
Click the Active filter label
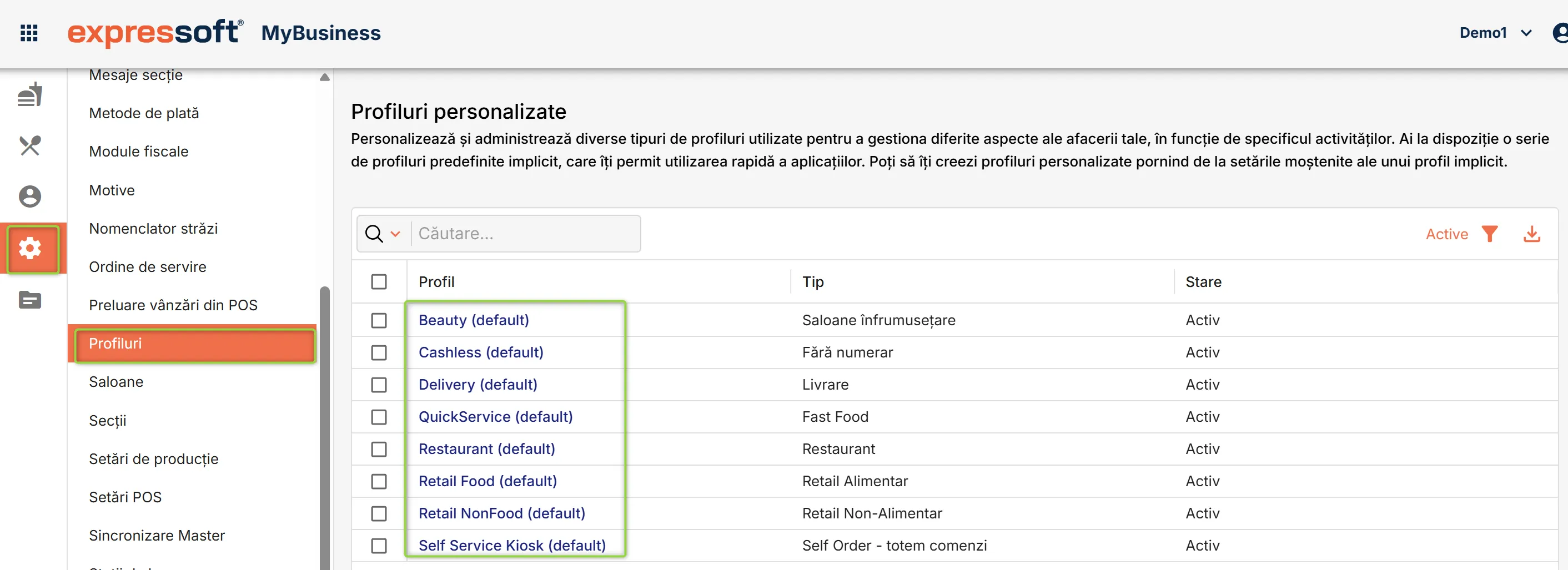pyautogui.click(x=1446, y=234)
